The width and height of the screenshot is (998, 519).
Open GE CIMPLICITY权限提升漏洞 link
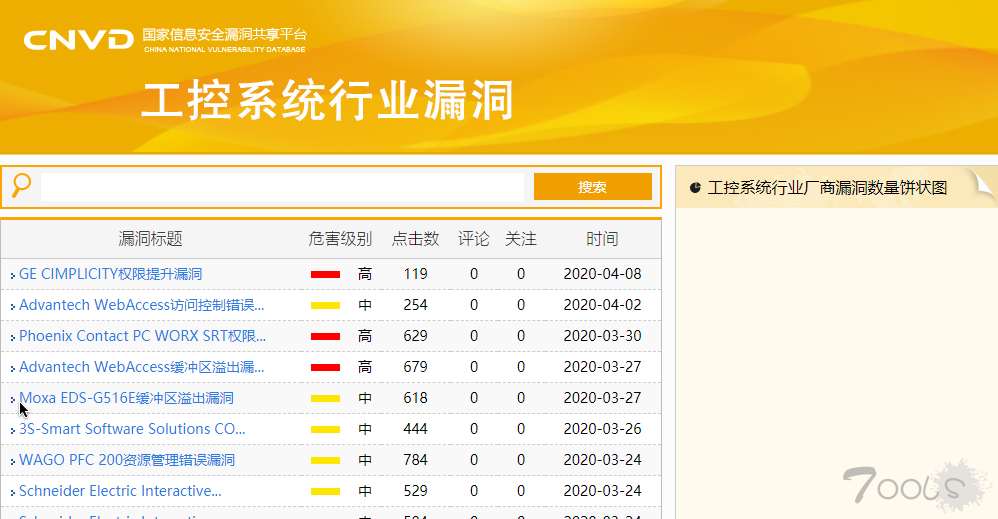coord(111,274)
